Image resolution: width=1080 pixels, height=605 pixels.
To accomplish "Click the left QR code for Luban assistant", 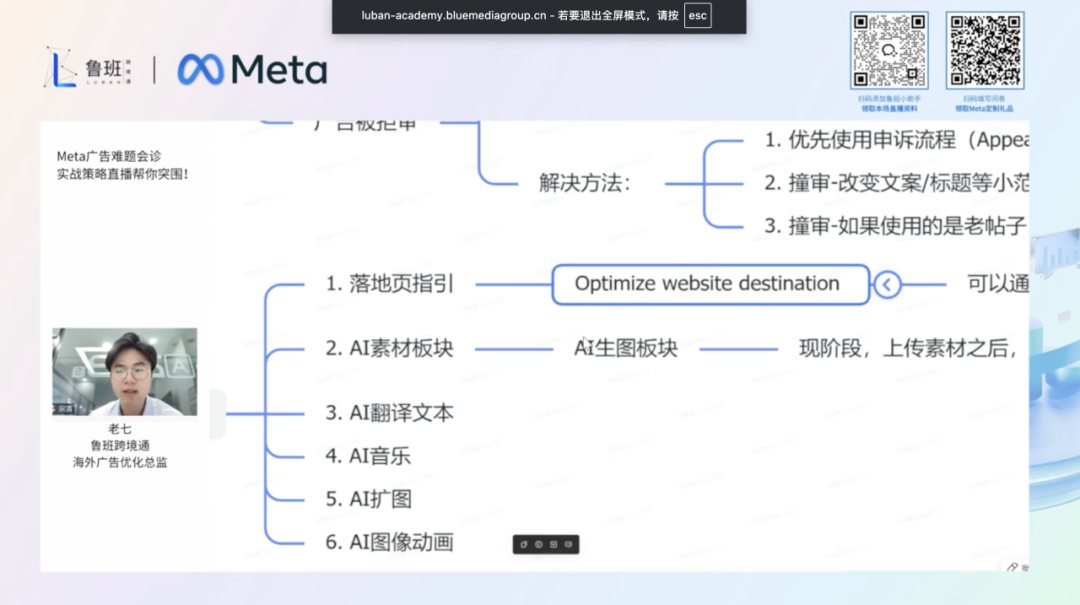I will (x=888, y=51).
